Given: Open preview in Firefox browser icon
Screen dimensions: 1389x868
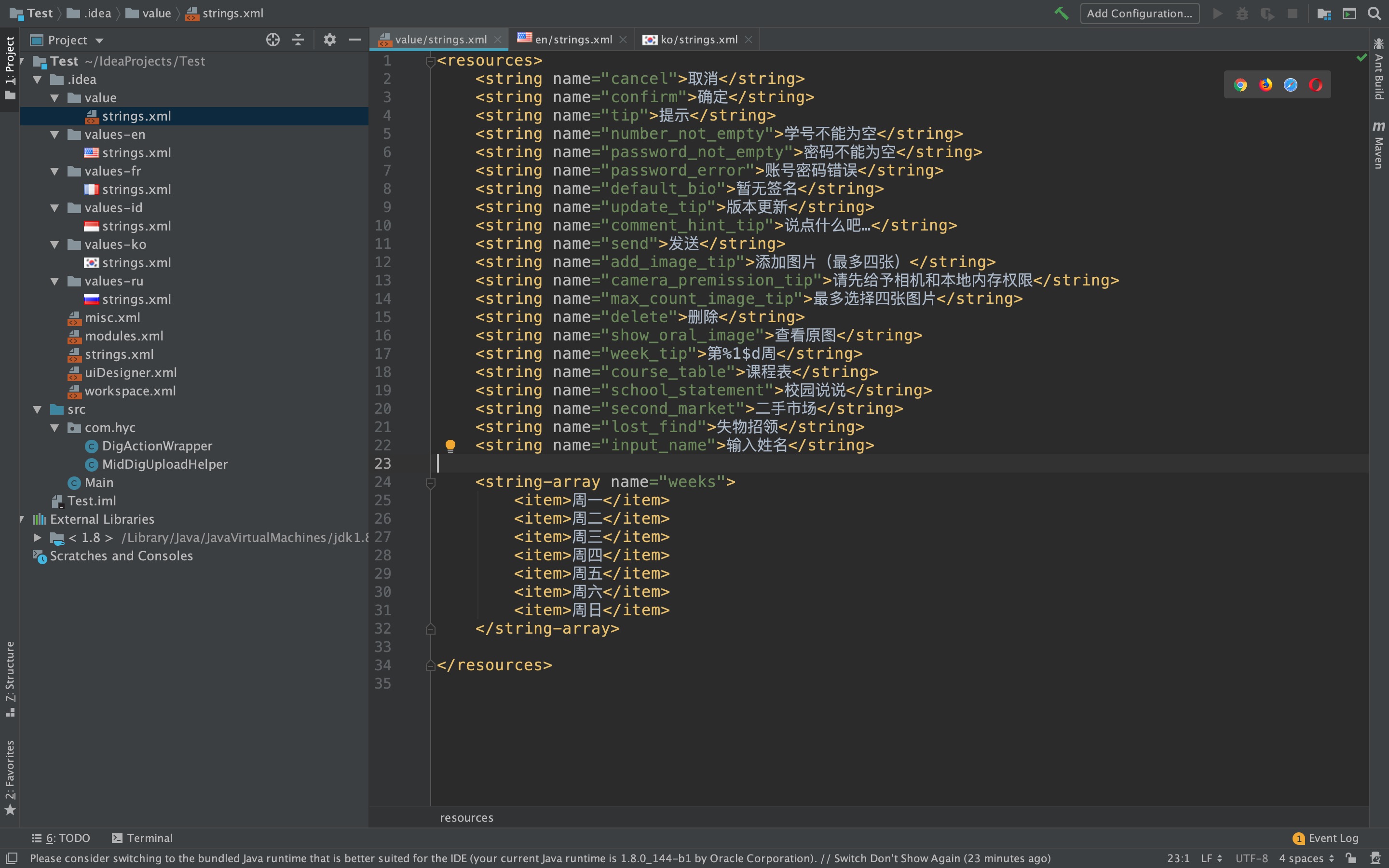Looking at the screenshot, I should pos(1266,85).
